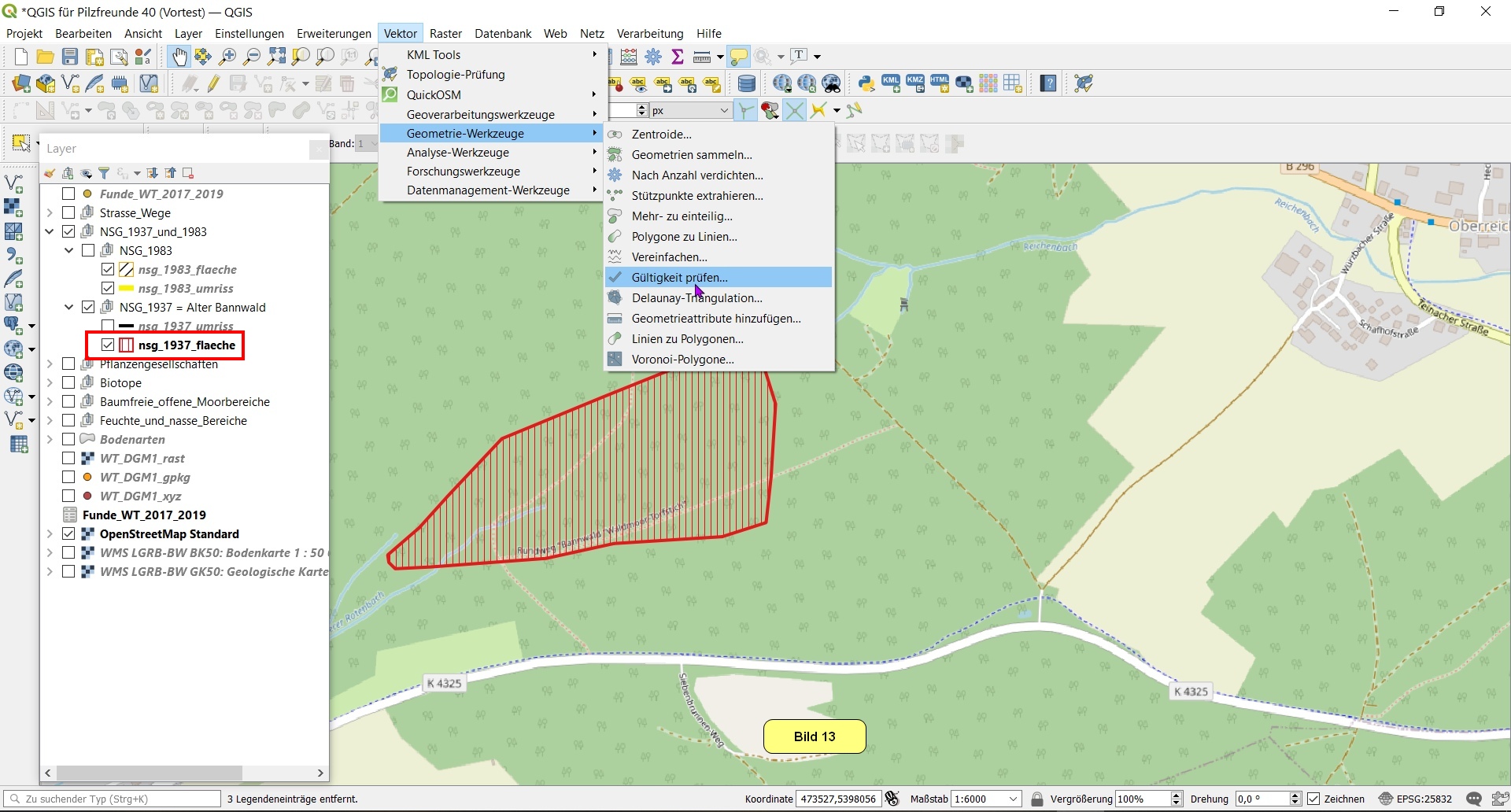This screenshot has height=812, width=1511.
Task: Choose Zentroide... in Geometrie-Werkzeuge submenu
Action: click(661, 135)
